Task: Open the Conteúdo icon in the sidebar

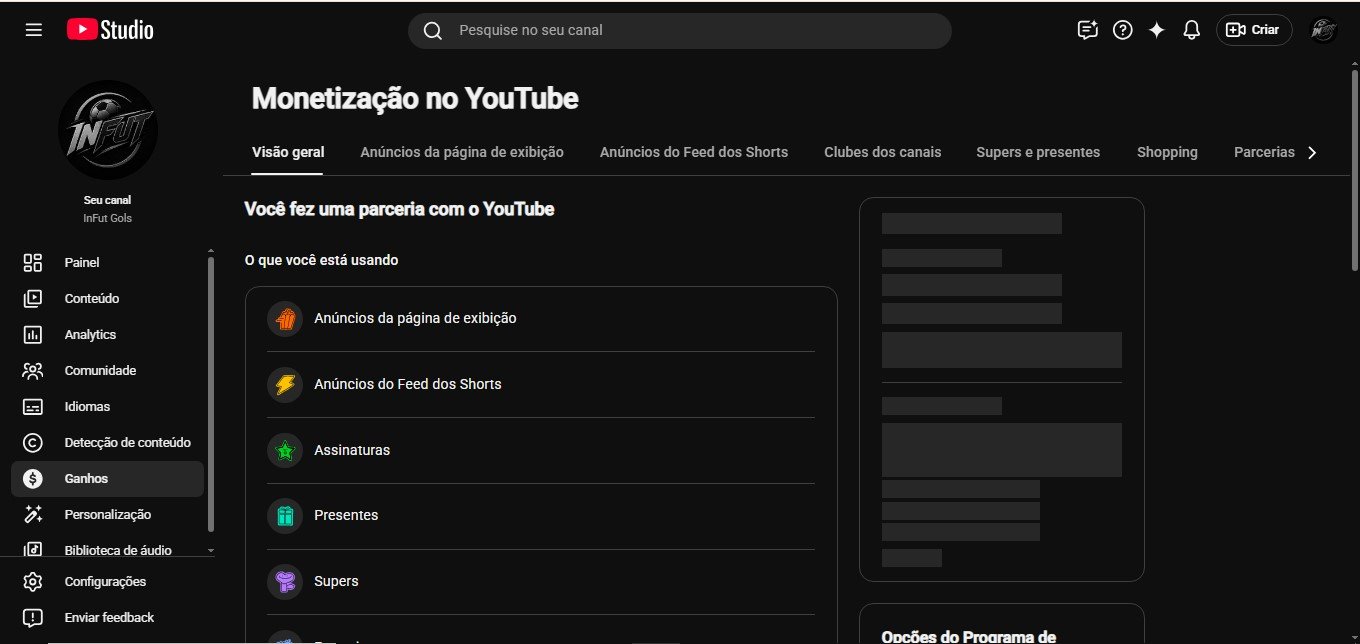Action: click(x=33, y=298)
